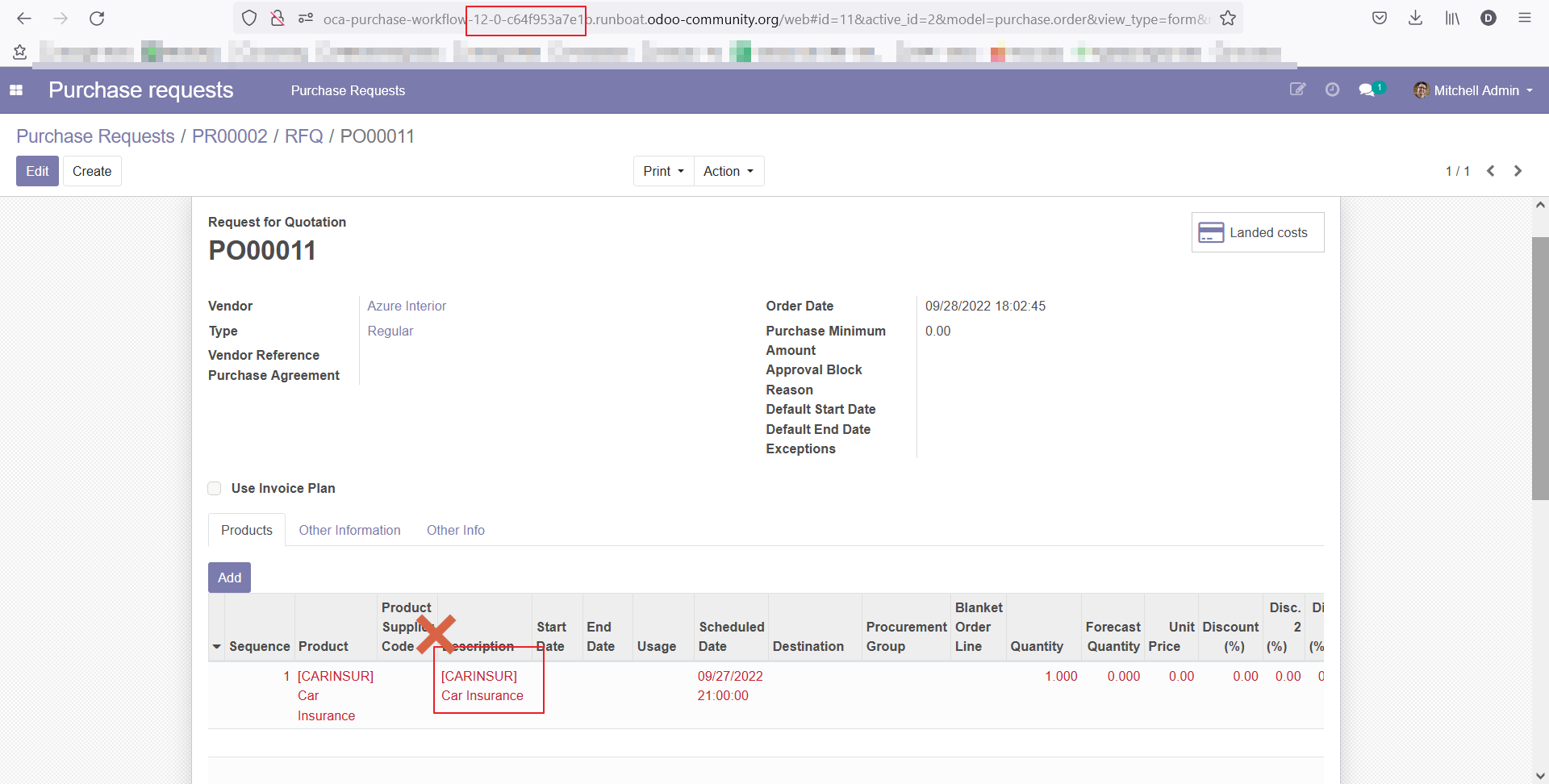Open the bookmarks toolbar star icon
The width and height of the screenshot is (1549, 784).
click(x=20, y=52)
